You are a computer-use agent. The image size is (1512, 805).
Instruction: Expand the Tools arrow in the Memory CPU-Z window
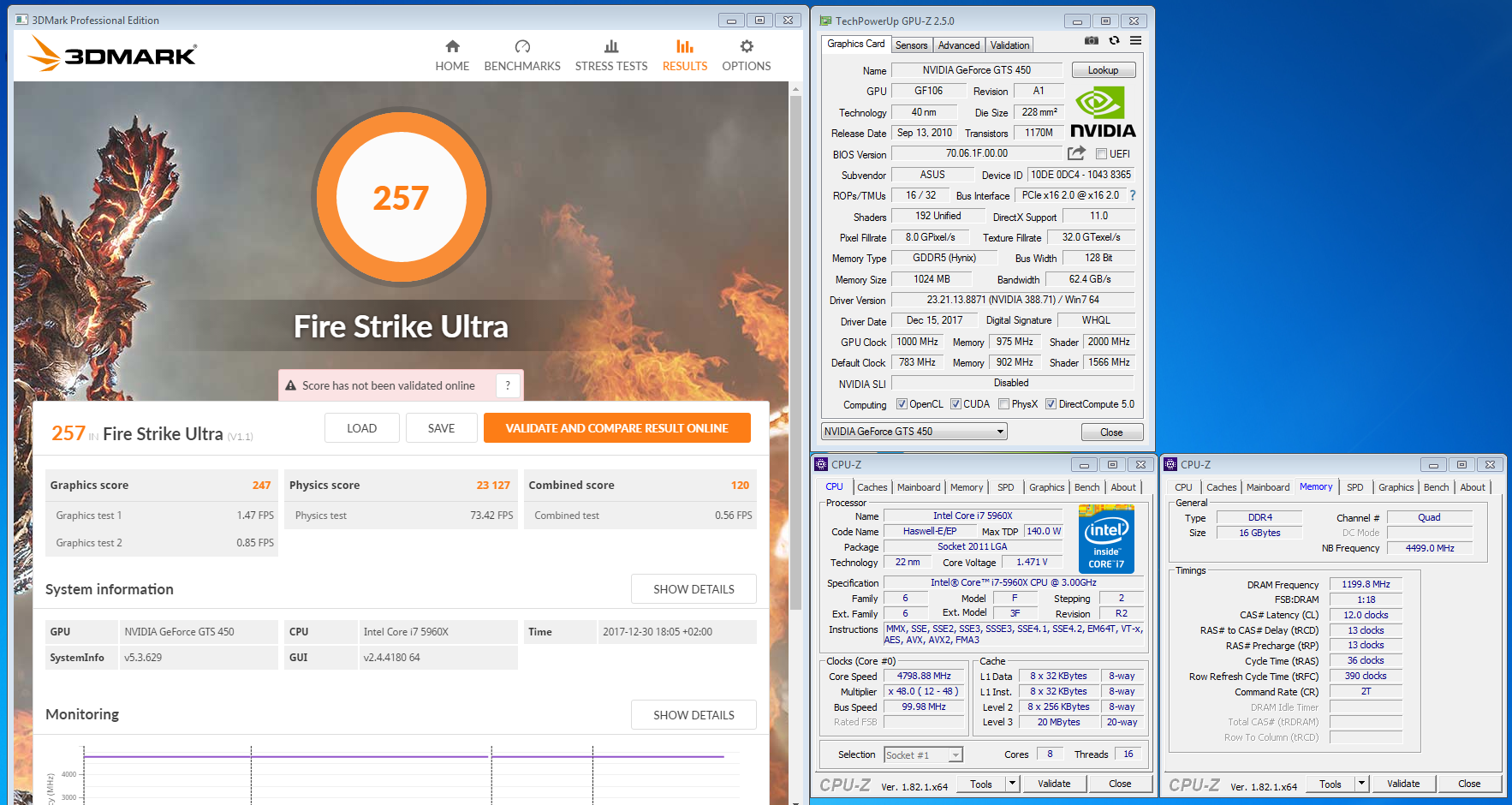tap(1362, 784)
